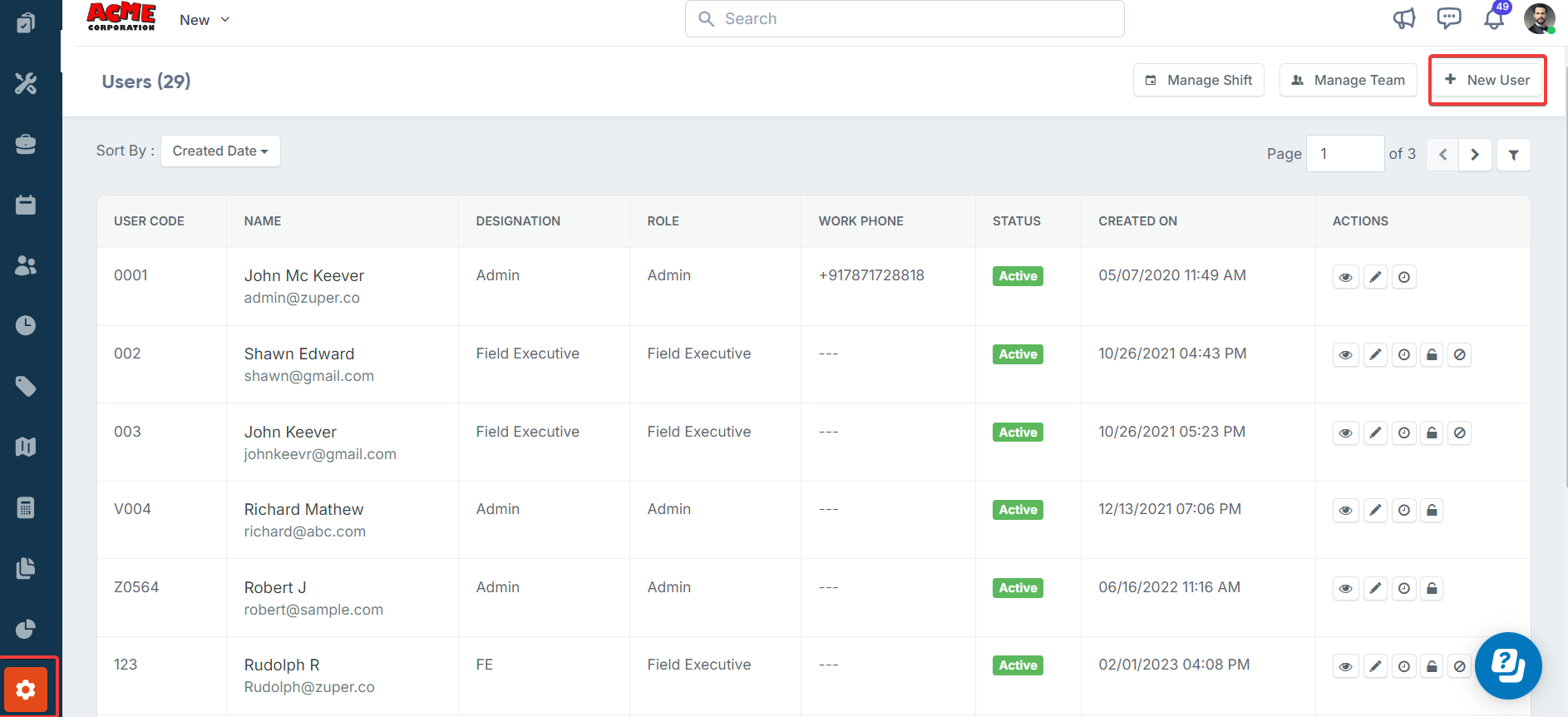Click the notifications bell icon

(1494, 19)
